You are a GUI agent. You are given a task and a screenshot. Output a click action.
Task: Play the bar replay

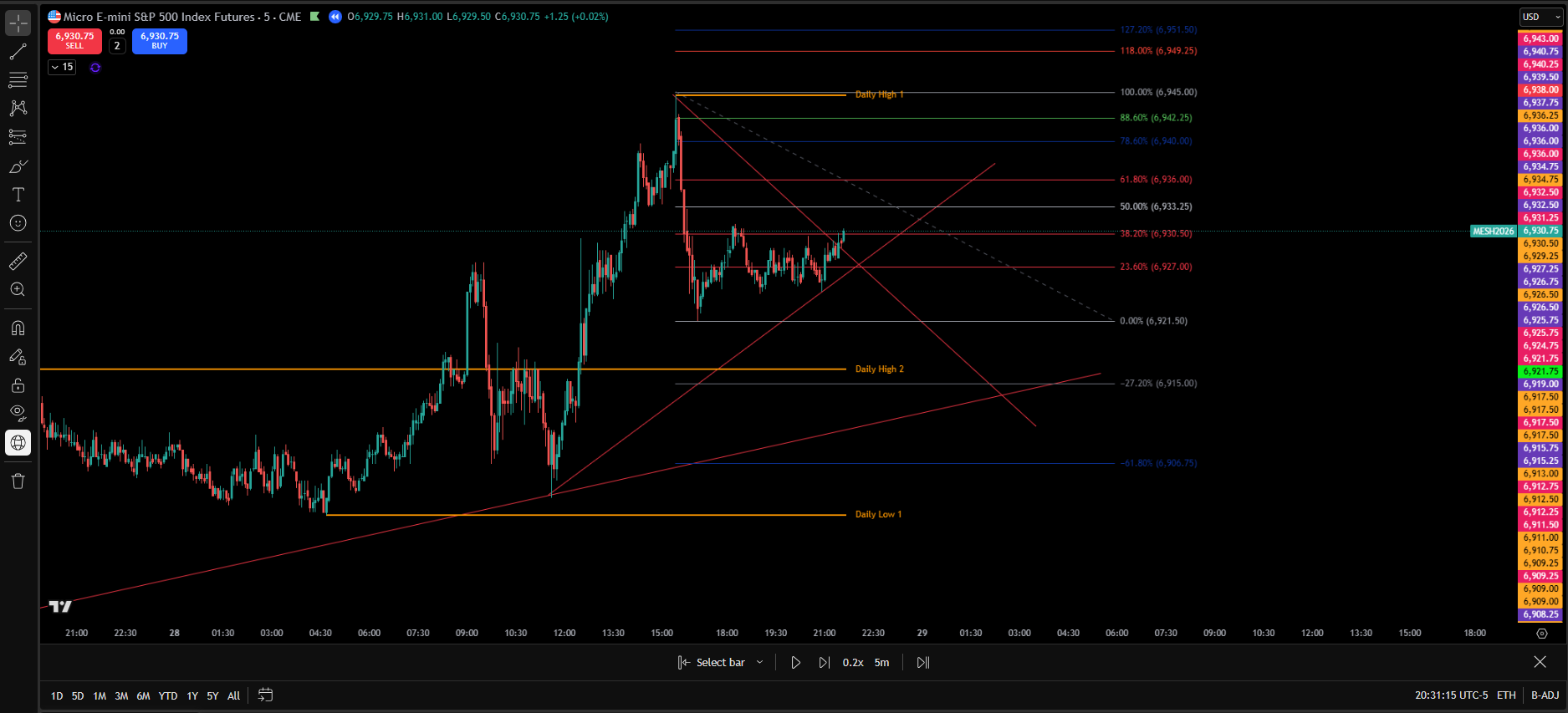click(795, 662)
